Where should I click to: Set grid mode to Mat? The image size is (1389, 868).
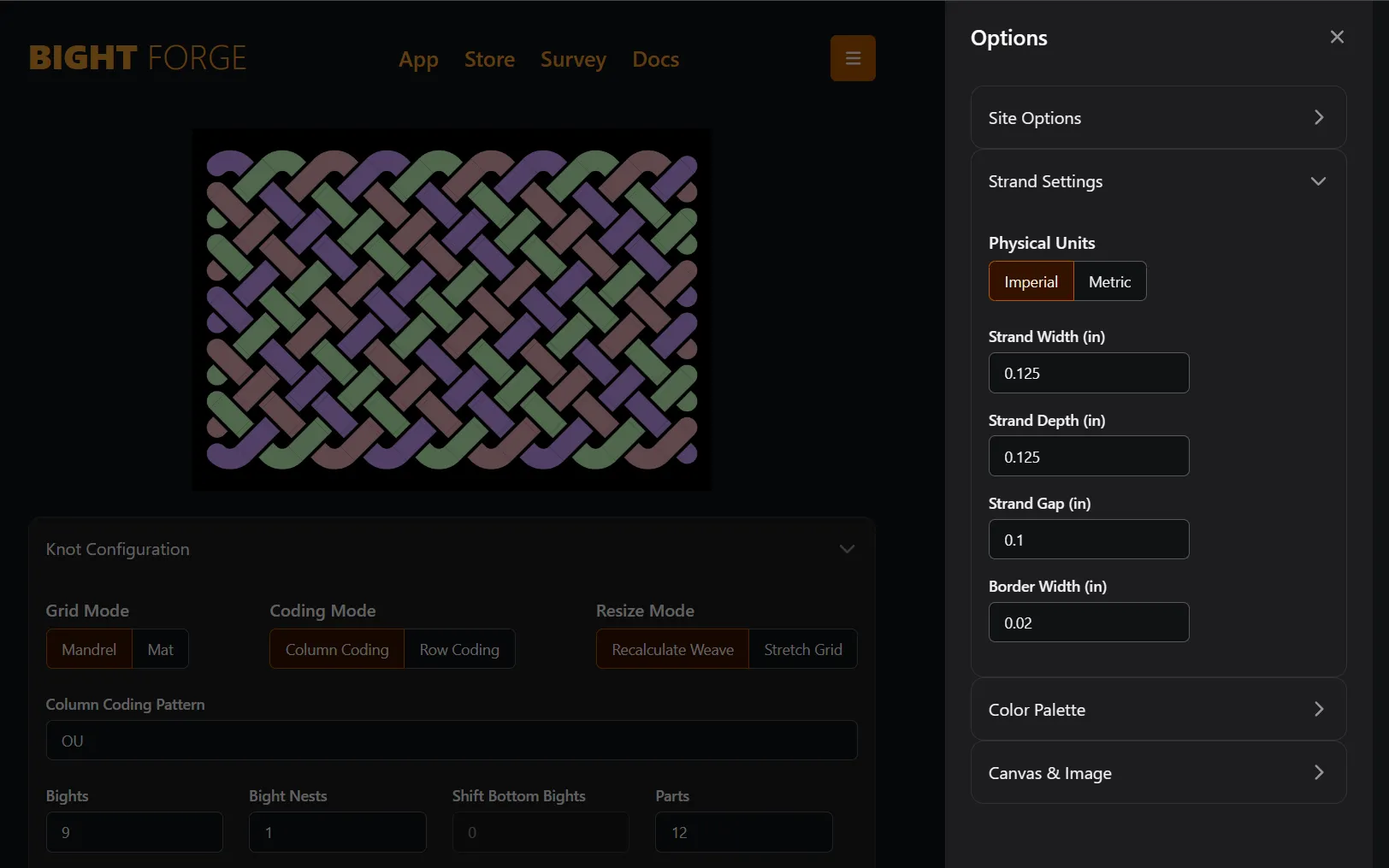[x=160, y=649]
